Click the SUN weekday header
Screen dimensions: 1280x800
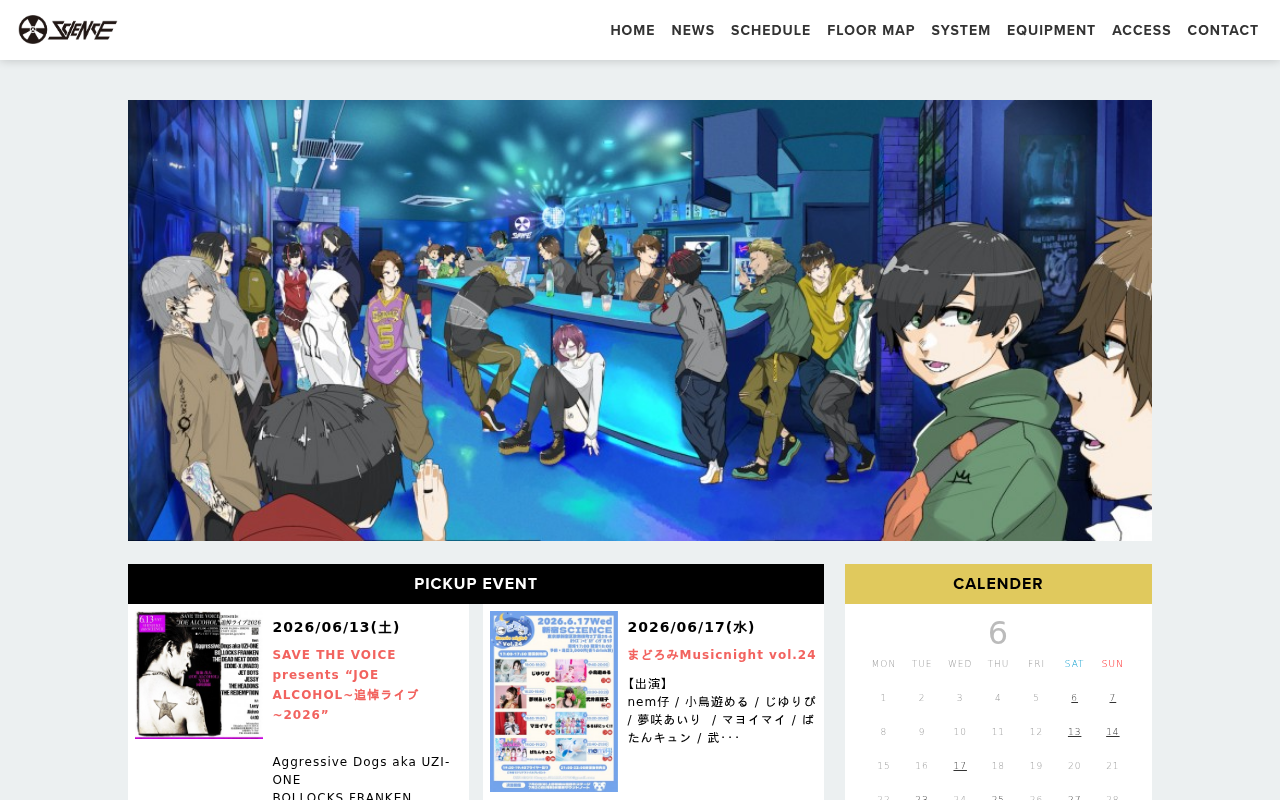coord(1112,664)
